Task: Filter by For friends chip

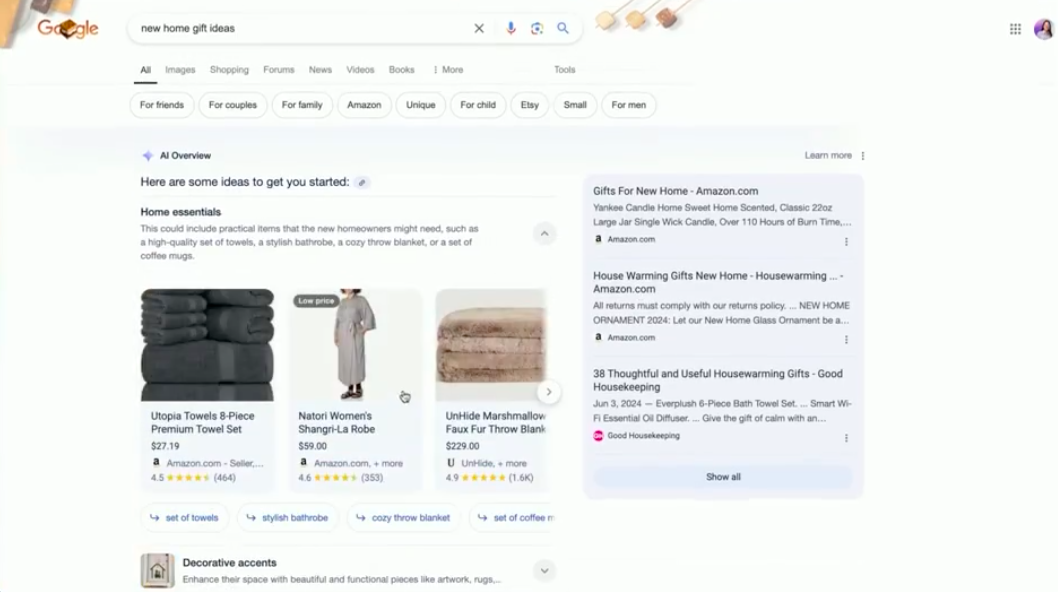Action: [162, 105]
